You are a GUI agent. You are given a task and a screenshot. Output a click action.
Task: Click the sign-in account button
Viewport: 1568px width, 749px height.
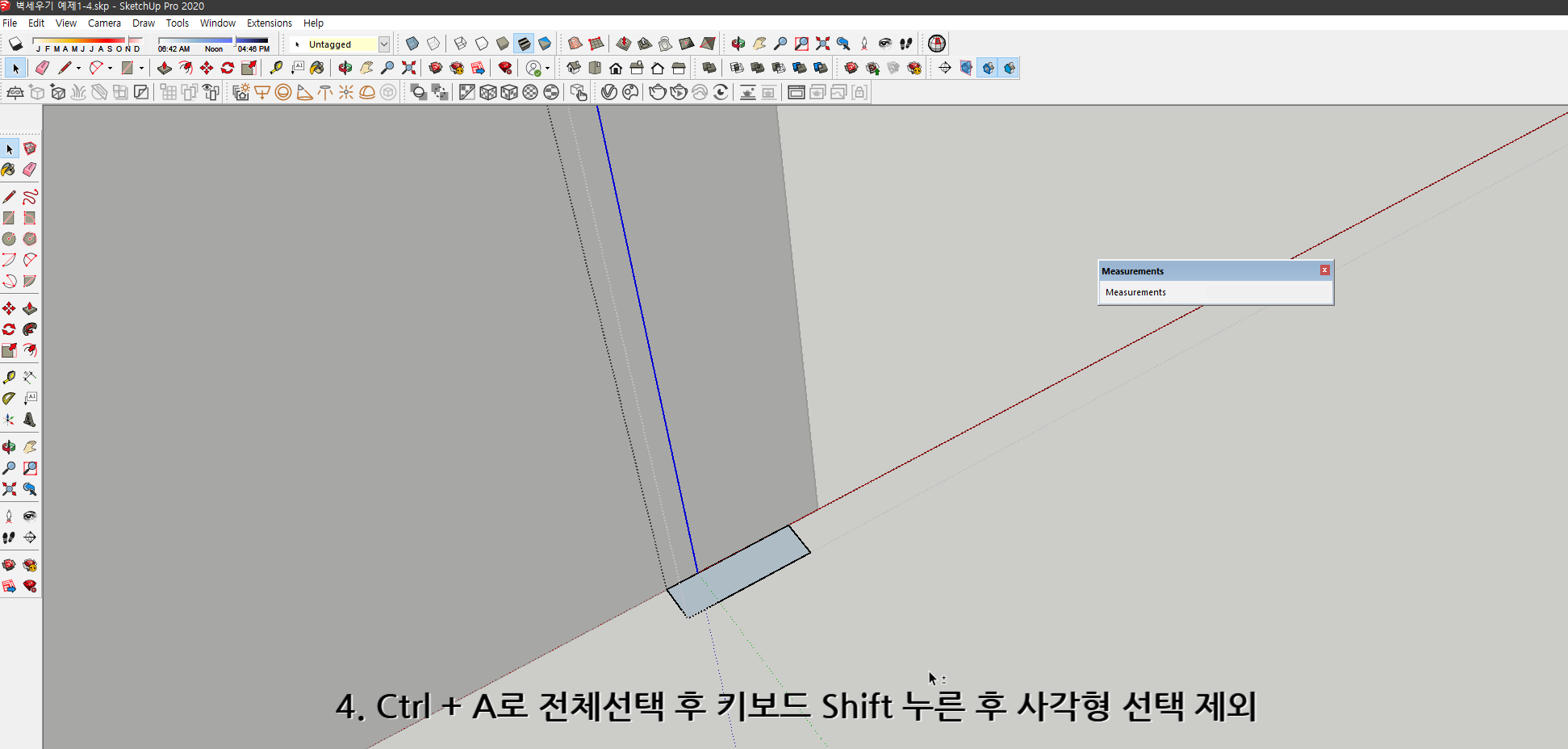click(533, 68)
